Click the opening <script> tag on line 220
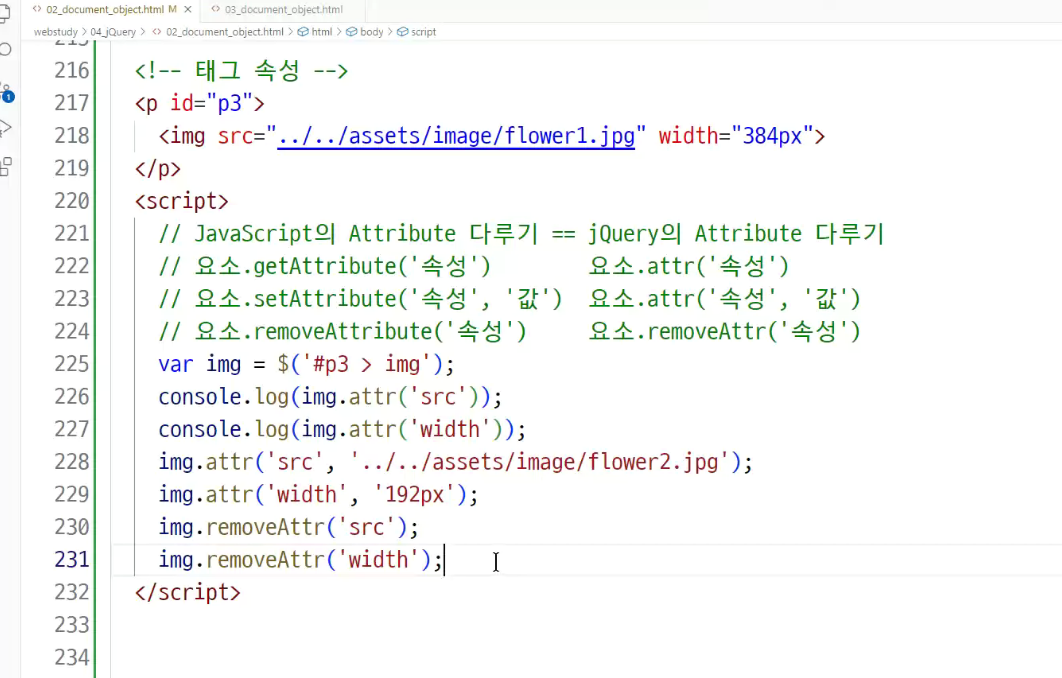 [x=182, y=201]
